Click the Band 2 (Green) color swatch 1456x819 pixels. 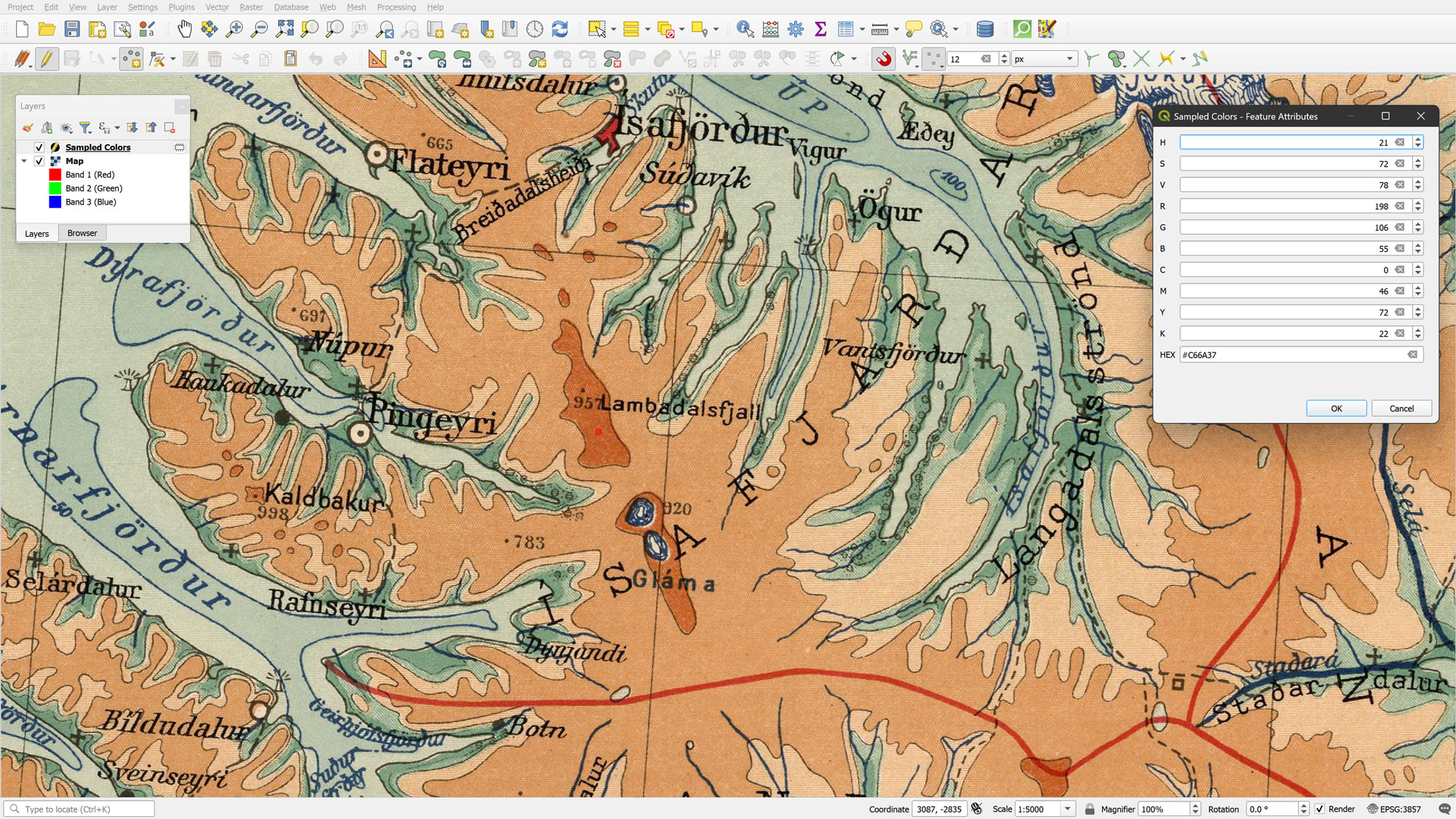pos(55,189)
